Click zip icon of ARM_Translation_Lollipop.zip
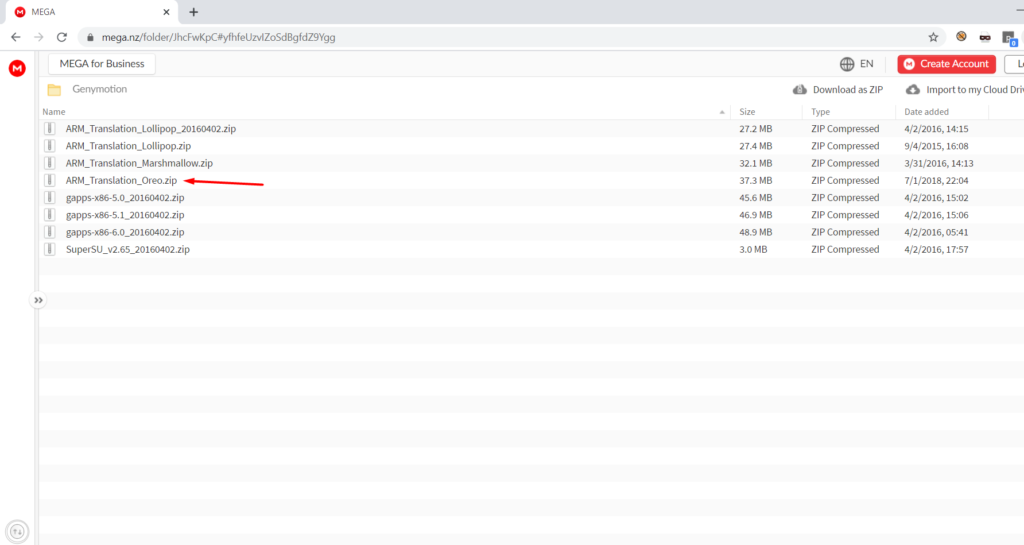The width and height of the screenshot is (1024, 545). click(x=50, y=146)
